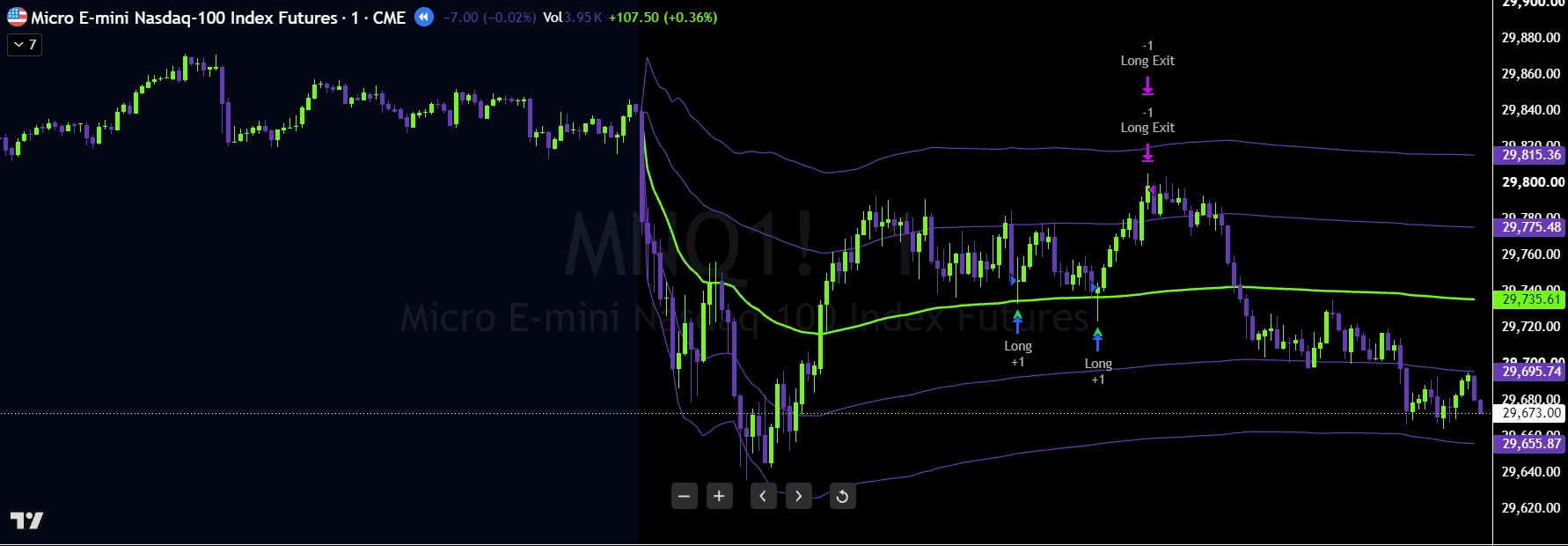Click the upper Long Exit magenta arrow
Image resolution: width=1568 pixels, height=546 pixels.
1147,85
